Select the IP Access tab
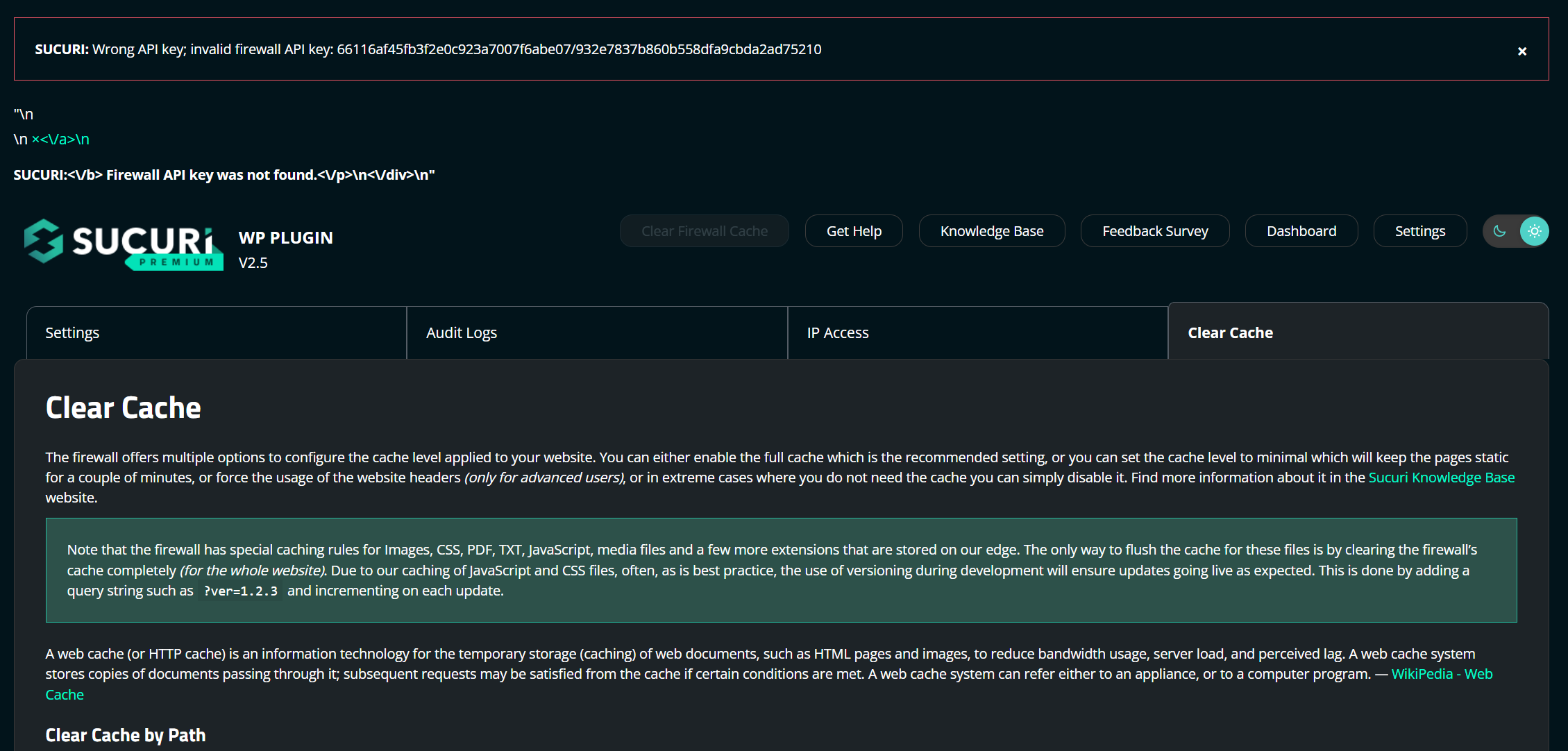 click(838, 332)
